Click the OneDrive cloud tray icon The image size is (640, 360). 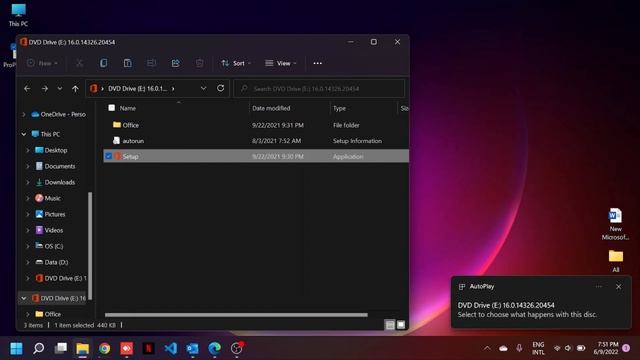pos(503,348)
